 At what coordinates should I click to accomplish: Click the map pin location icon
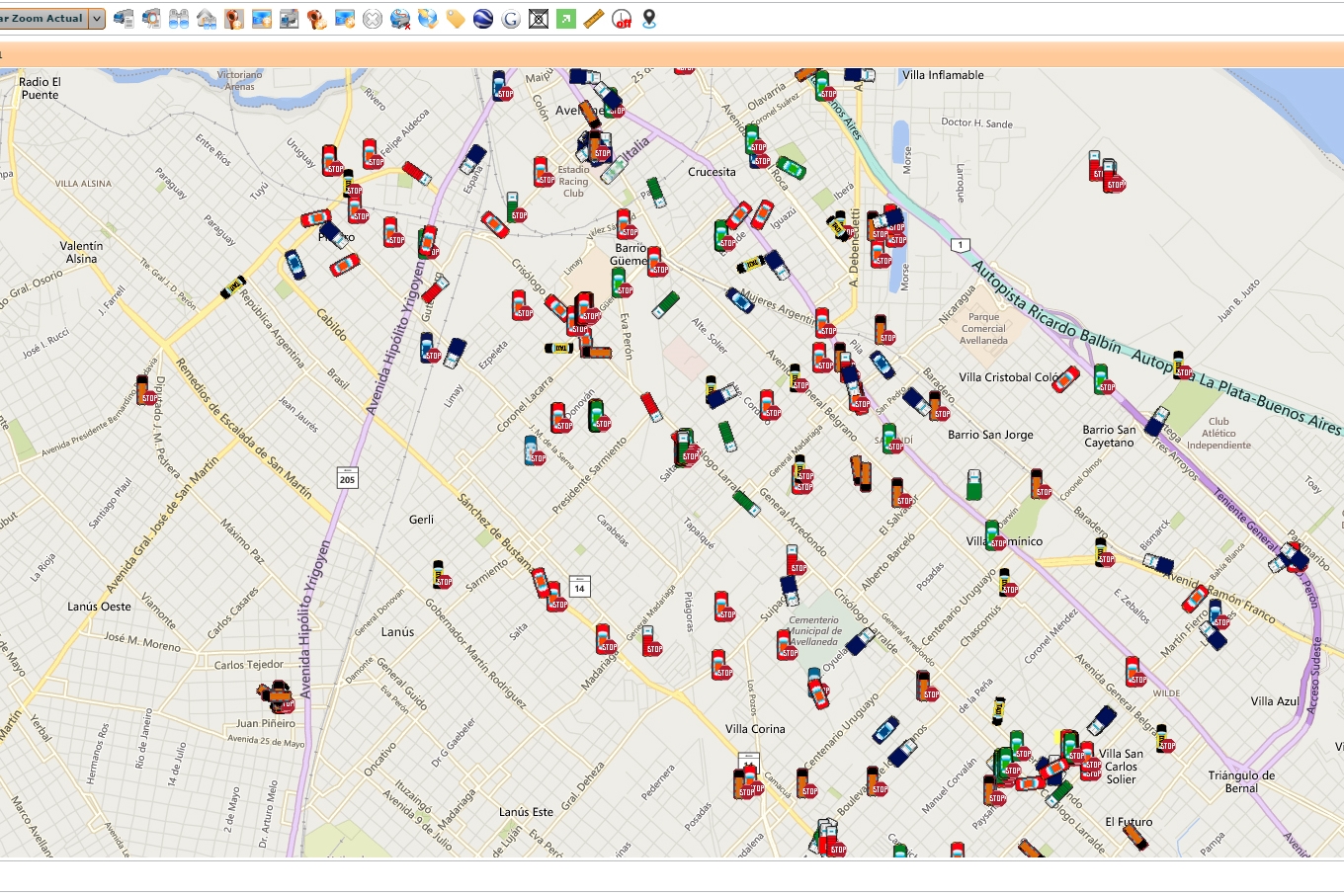[649, 19]
